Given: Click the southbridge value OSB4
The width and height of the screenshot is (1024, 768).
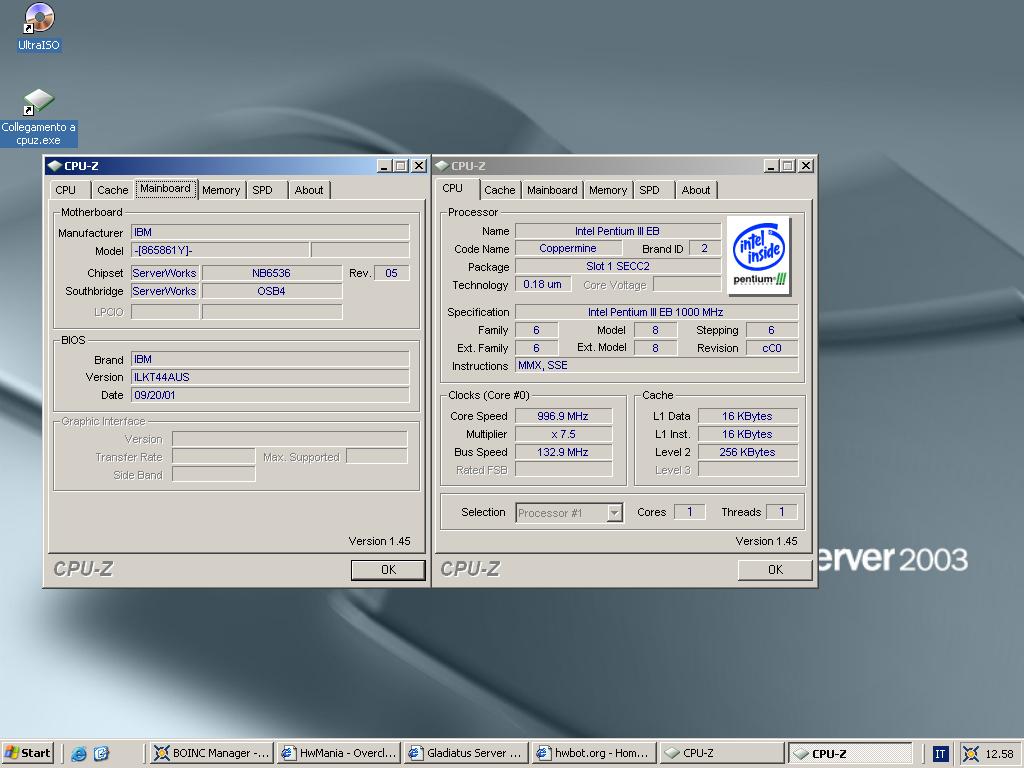Looking at the screenshot, I should (272, 291).
